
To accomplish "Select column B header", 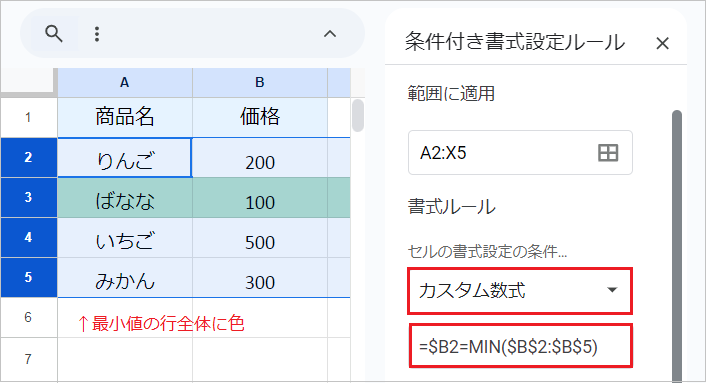I will click(260, 83).
